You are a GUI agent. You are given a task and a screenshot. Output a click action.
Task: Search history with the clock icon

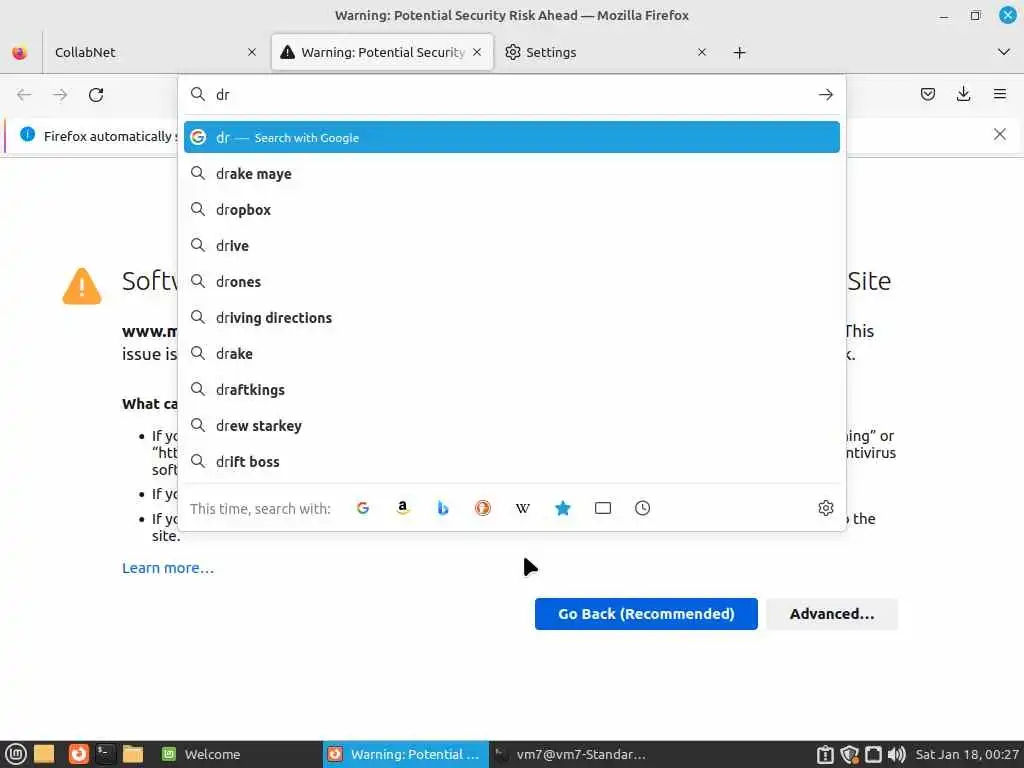(643, 508)
